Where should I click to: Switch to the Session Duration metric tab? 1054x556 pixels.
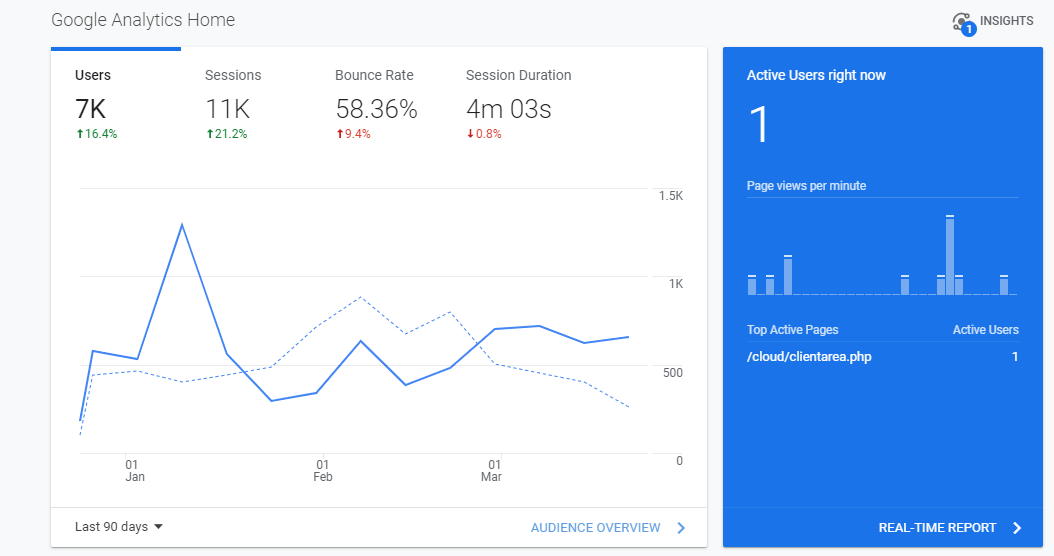click(519, 103)
